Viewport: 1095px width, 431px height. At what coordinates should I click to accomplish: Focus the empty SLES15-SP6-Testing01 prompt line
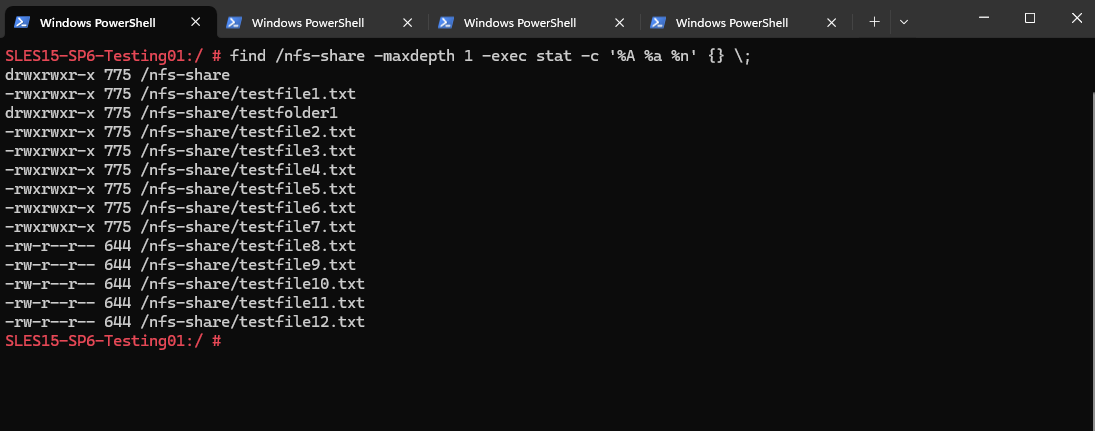pos(113,341)
